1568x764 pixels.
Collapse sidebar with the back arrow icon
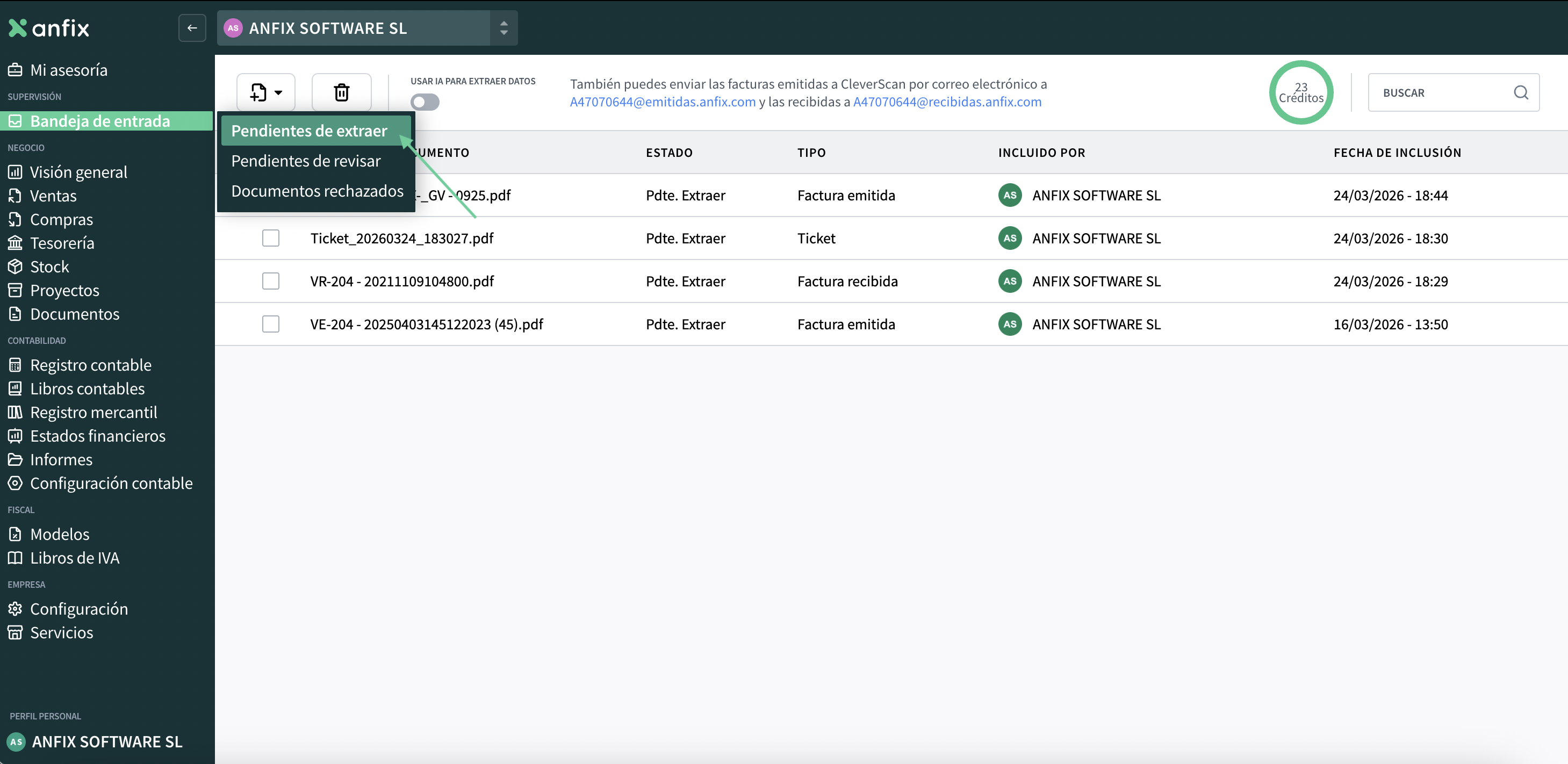coord(192,28)
